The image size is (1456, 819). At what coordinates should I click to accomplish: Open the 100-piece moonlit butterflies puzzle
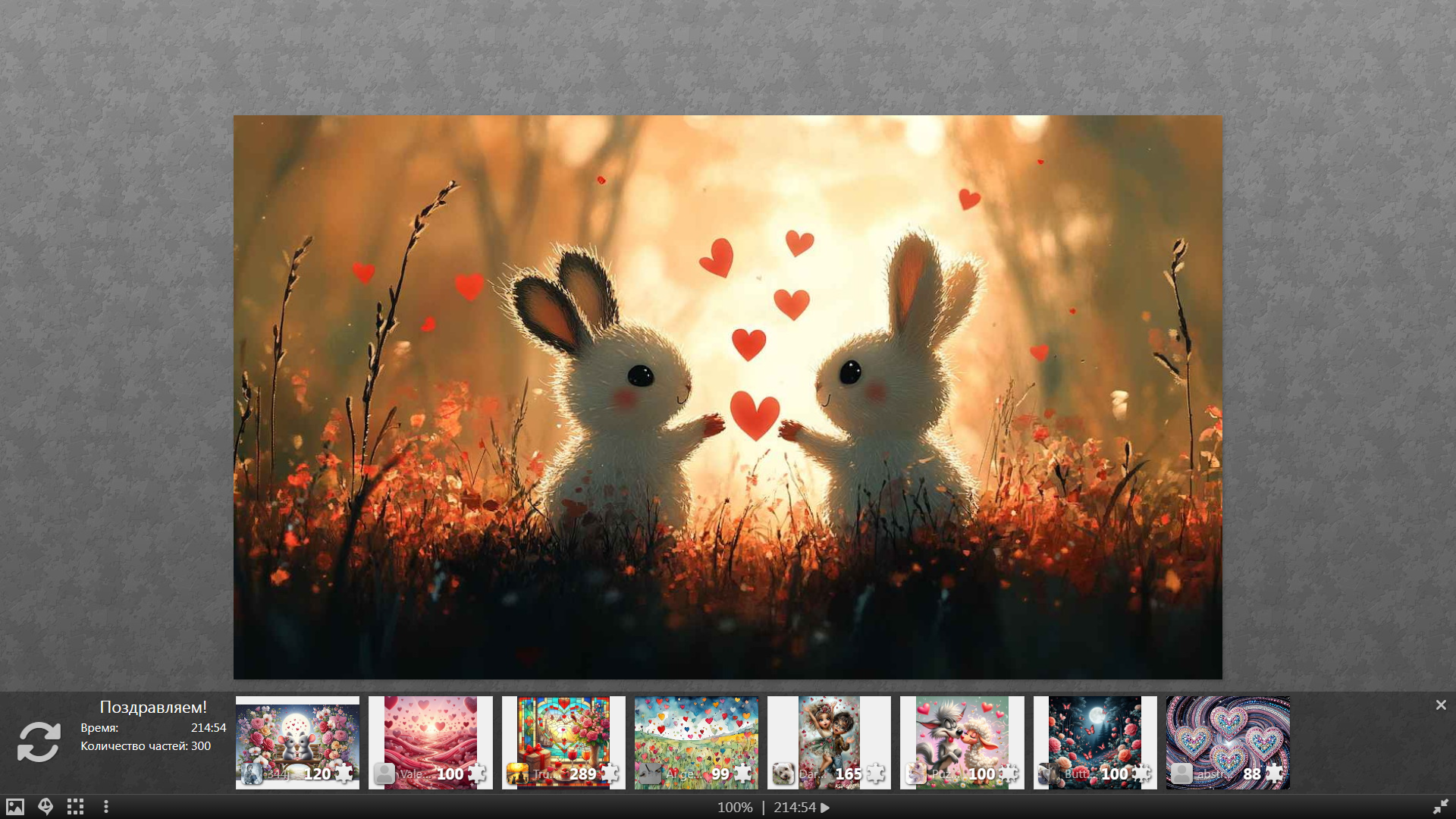1095,736
